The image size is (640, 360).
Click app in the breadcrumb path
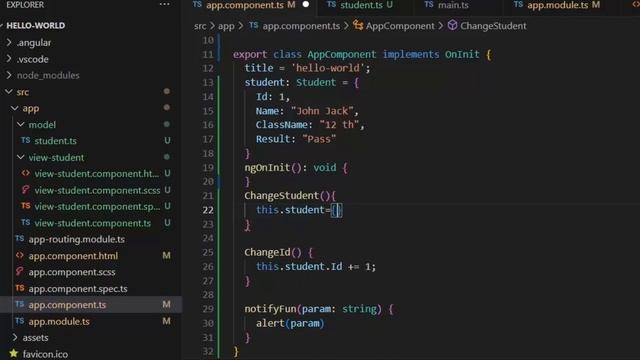(x=226, y=26)
